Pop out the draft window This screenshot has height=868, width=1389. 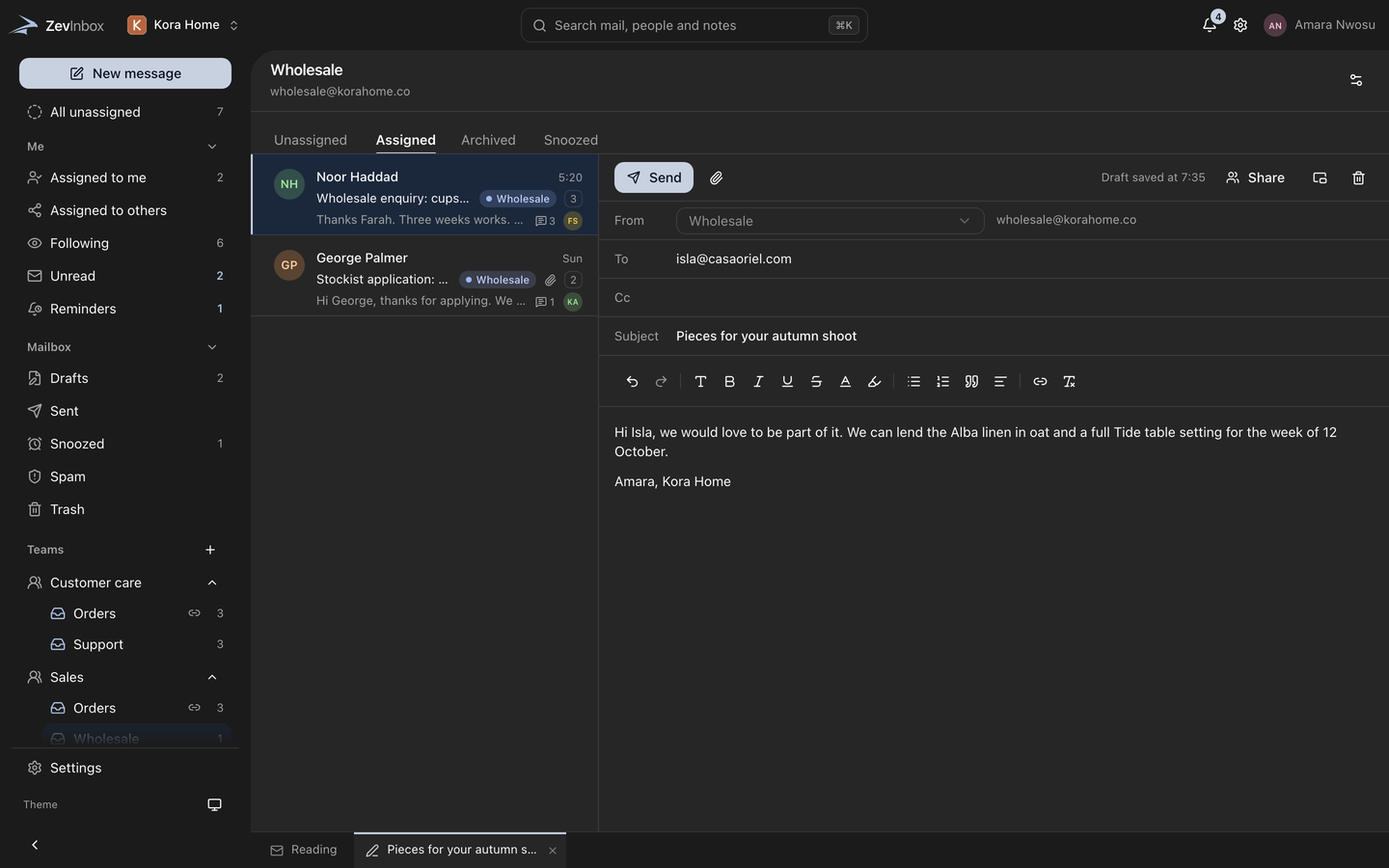click(x=1320, y=177)
